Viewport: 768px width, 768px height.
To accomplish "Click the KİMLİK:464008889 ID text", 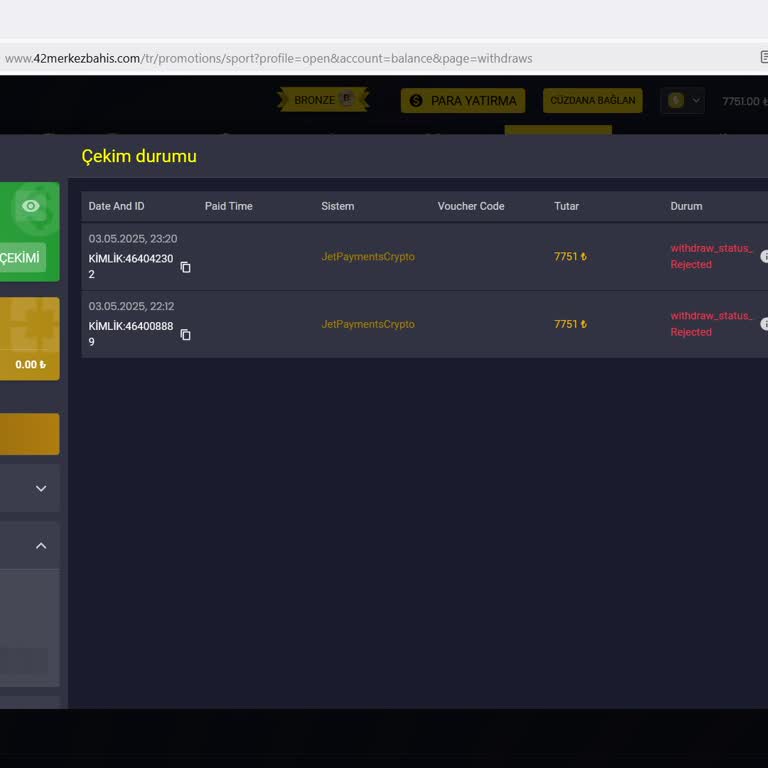I will (131, 334).
